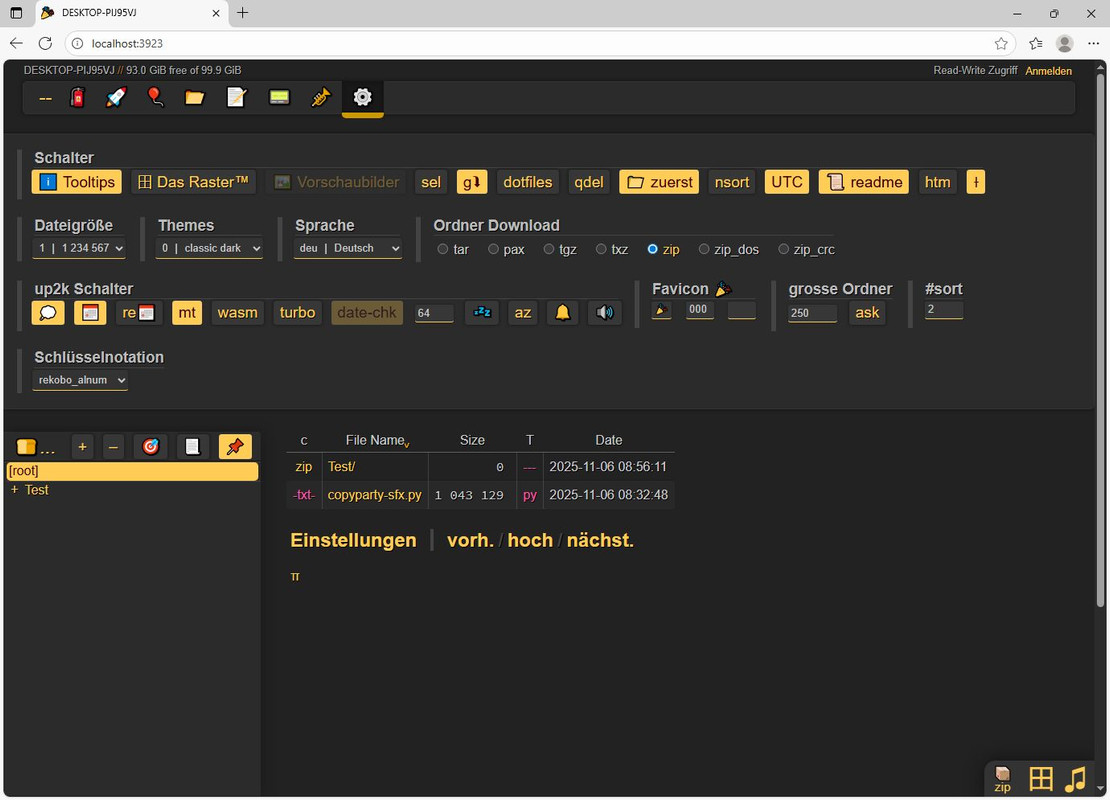Toggle the zuerst folders-first switch
1110x800 pixels.
[659, 182]
